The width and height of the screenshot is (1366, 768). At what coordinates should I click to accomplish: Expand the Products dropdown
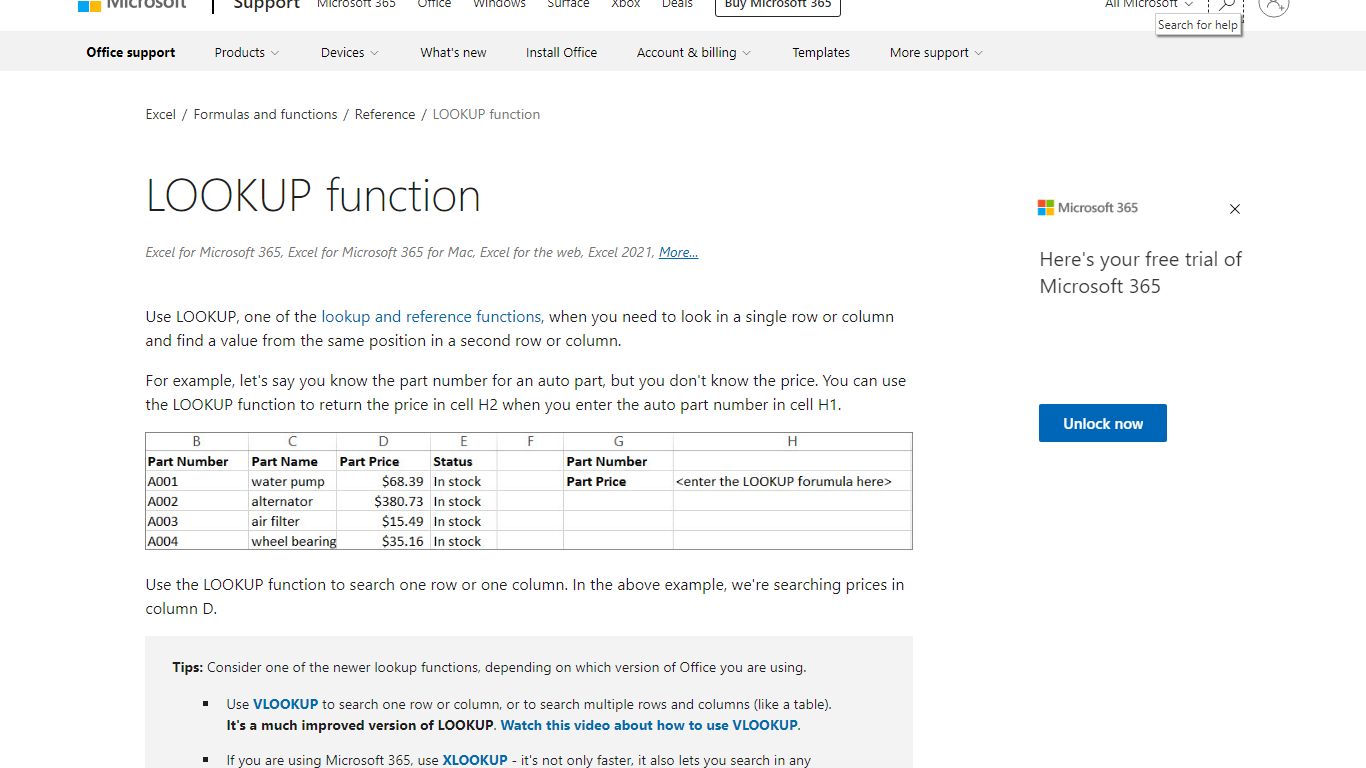click(247, 53)
